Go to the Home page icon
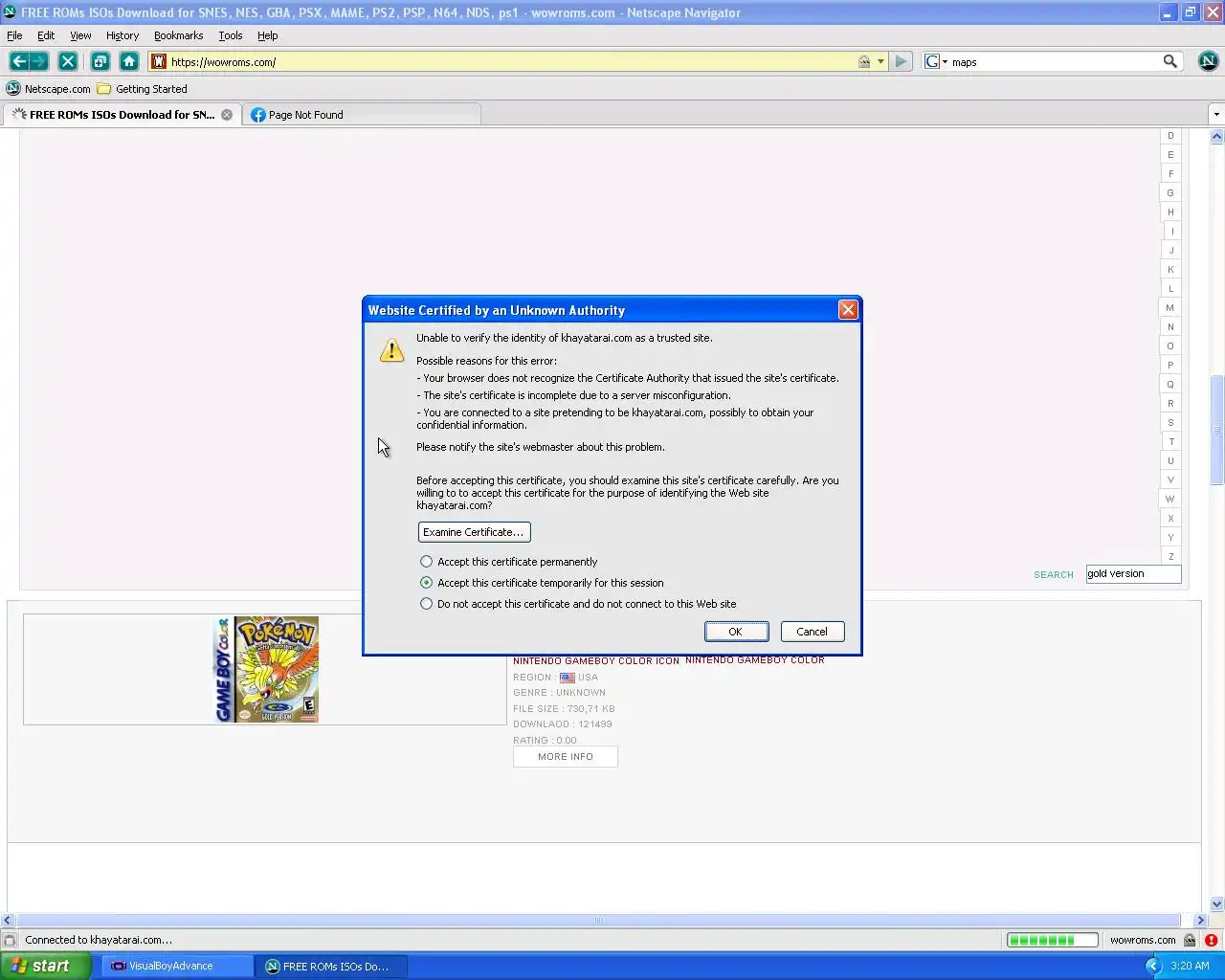 click(129, 61)
